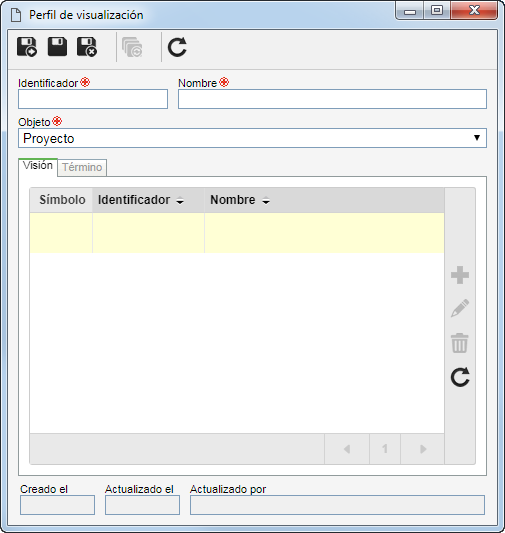Focus the Nombre input field
Viewport: 505px width, 533px height.
click(332, 99)
